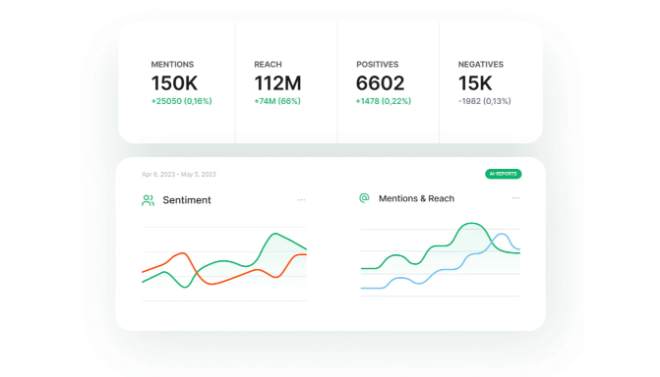Click the green AI Reports badge
Viewport: 660px width, 377px height.
[503, 174]
